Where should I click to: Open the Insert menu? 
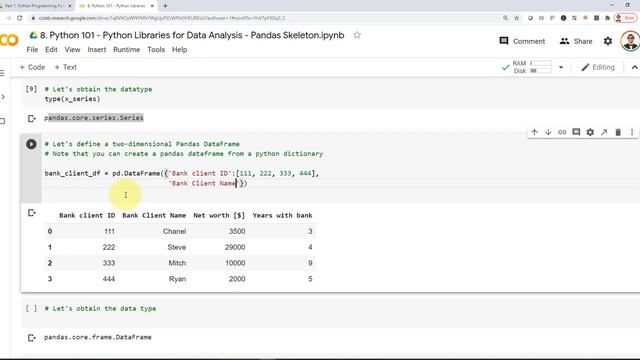97,49
